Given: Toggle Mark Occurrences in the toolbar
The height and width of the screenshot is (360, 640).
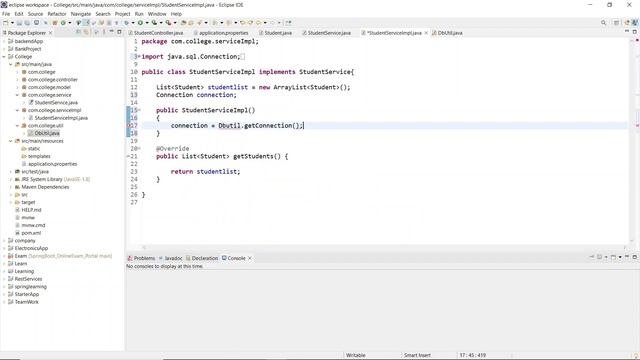Looking at the screenshot, I should coord(87,23).
